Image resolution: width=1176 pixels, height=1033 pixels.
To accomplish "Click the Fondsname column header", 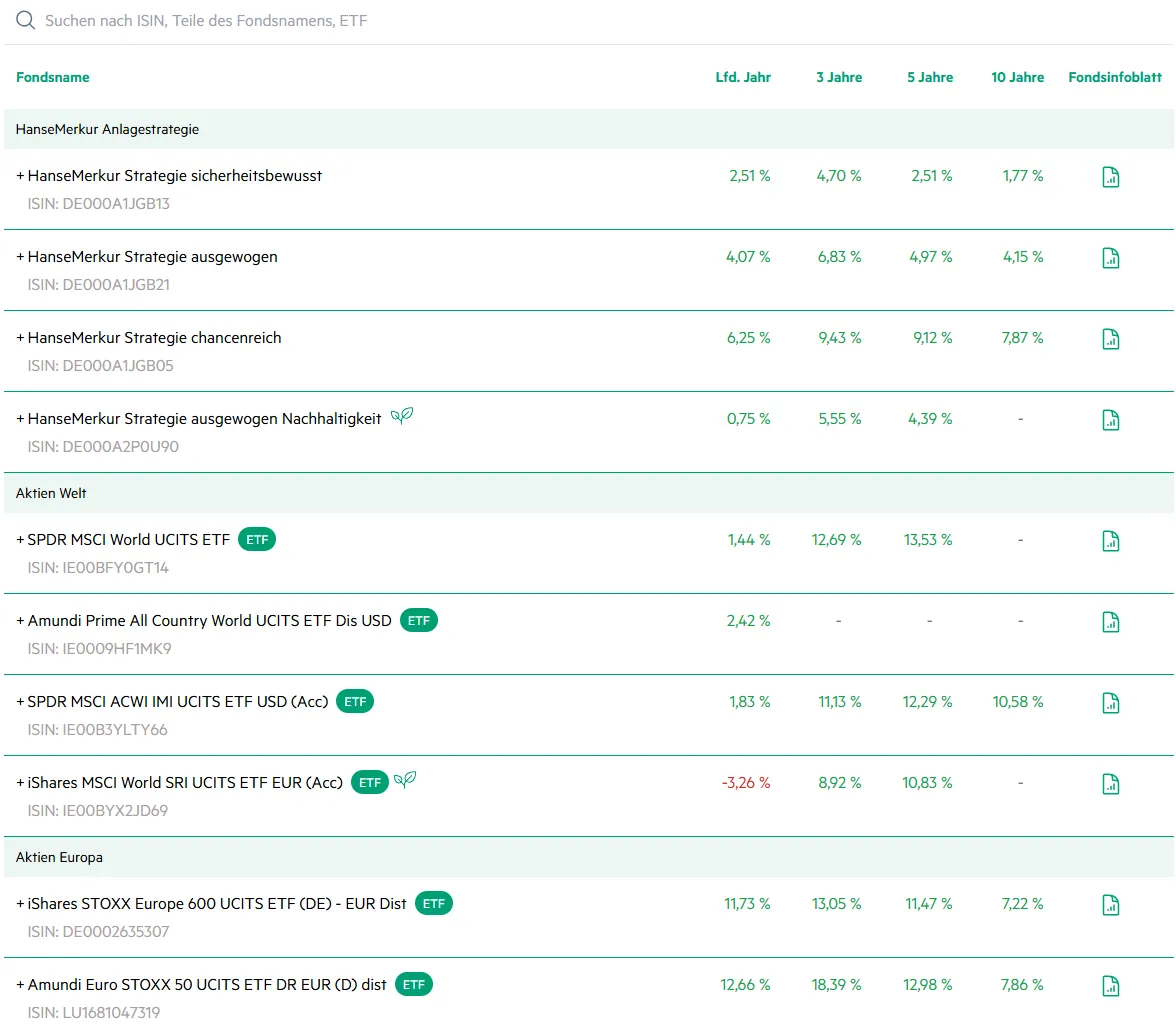I will click(53, 77).
